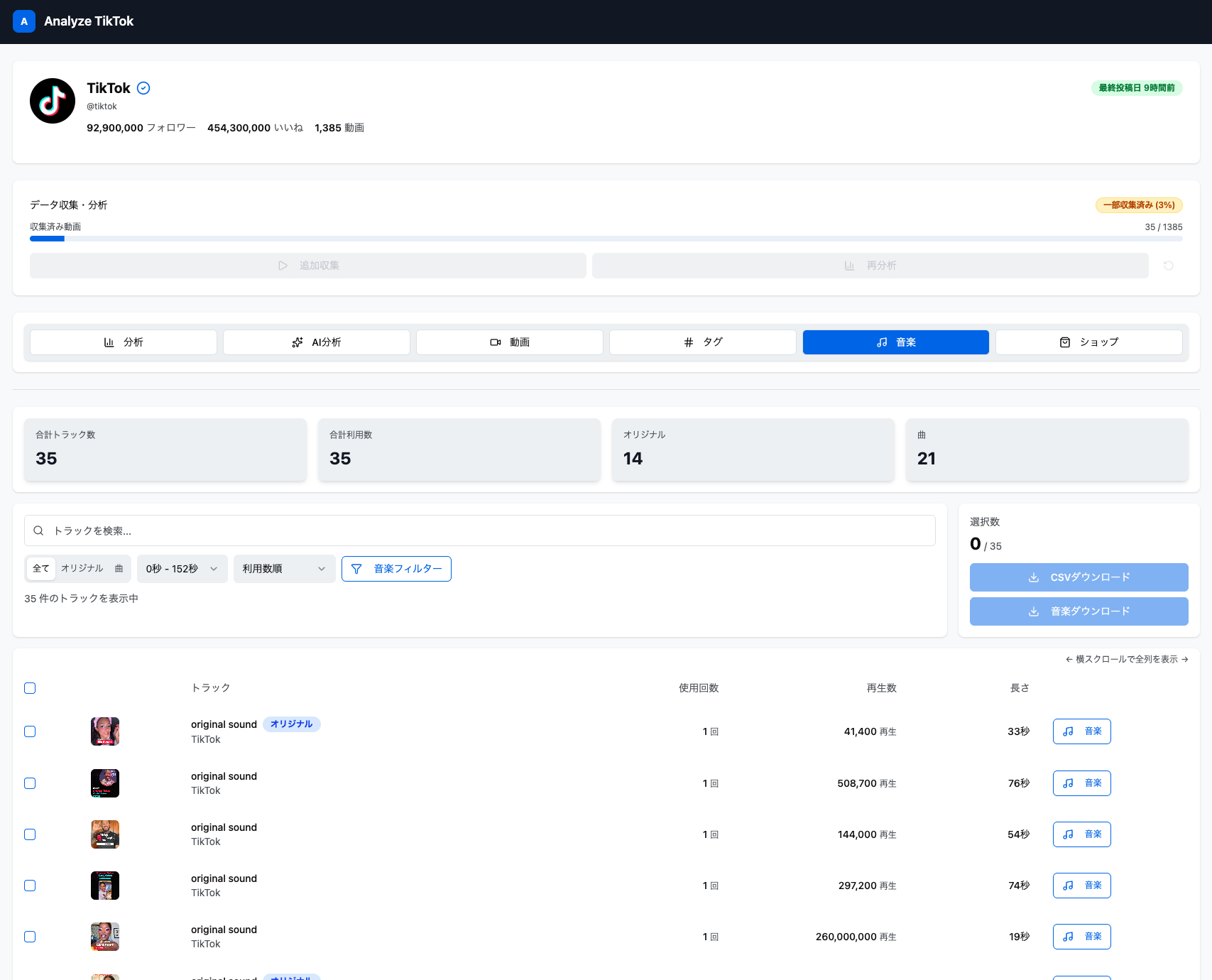Select the AI分析 analysis icon
1212x980 pixels.
tap(298, 342)
